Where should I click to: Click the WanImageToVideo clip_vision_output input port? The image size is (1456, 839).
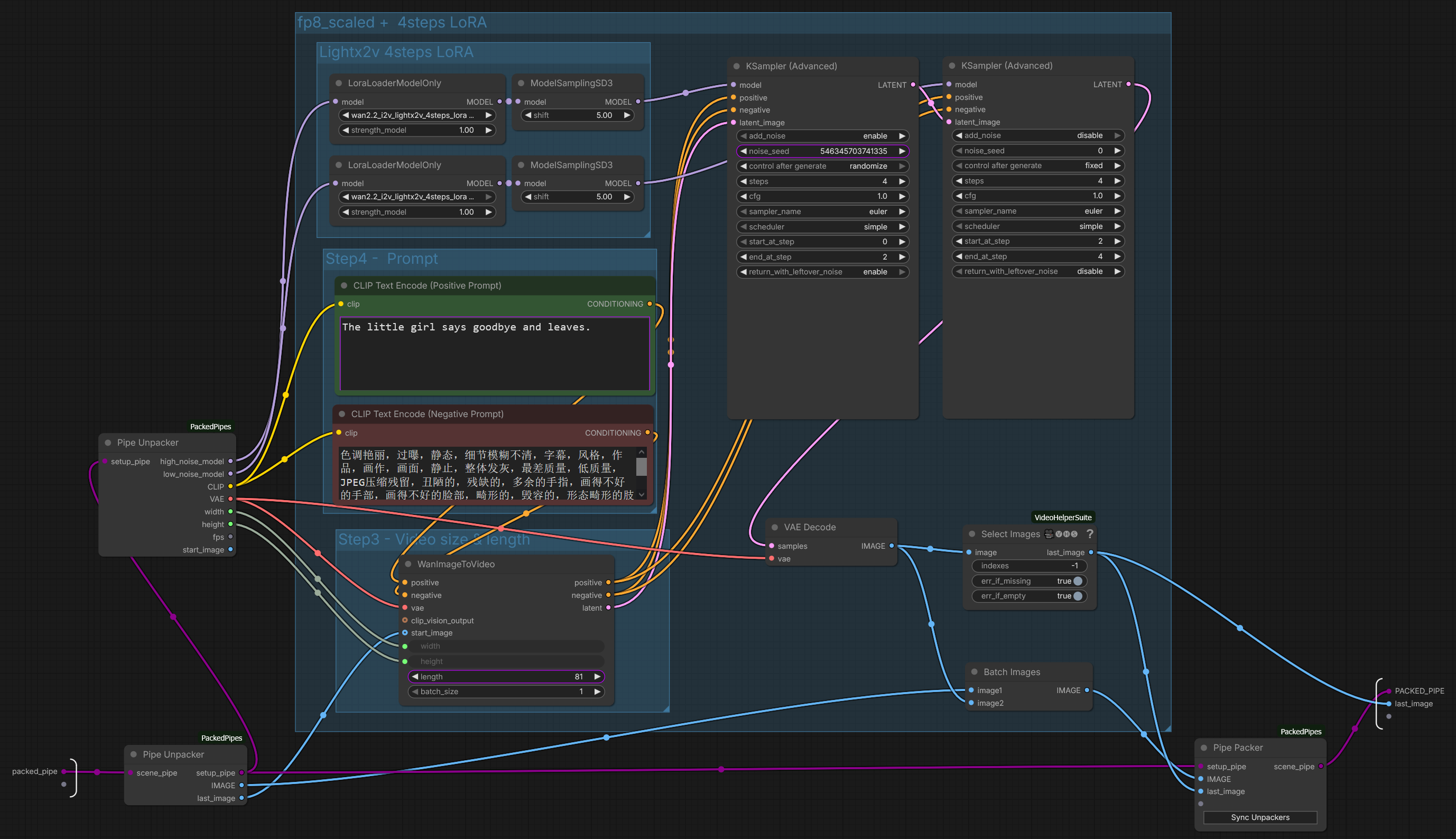point(405,621)
